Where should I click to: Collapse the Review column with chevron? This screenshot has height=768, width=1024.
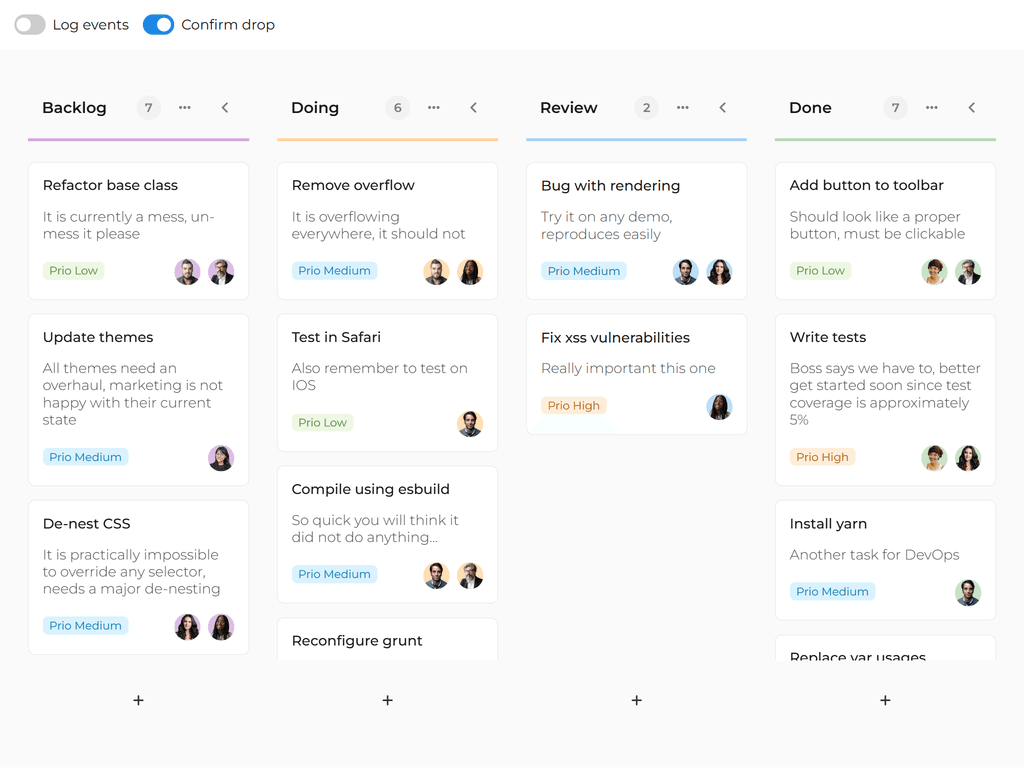click(x=723, y=108)
